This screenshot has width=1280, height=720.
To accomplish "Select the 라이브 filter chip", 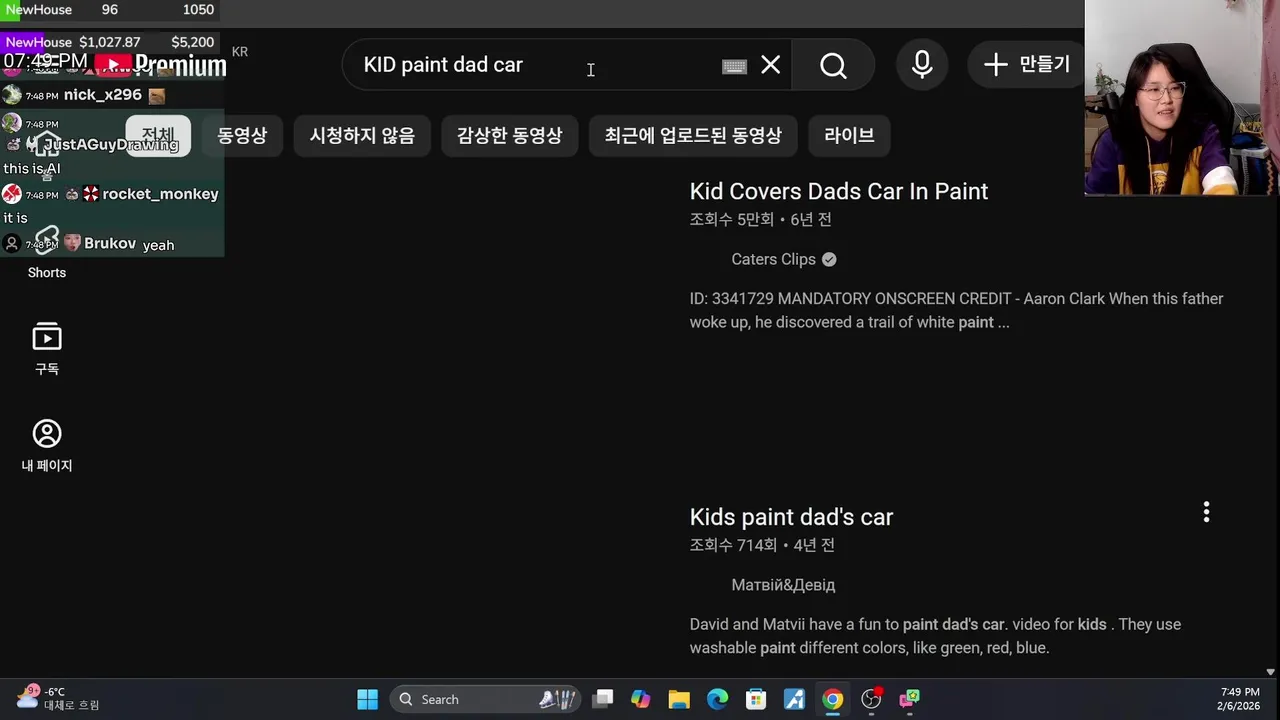I will (x=849, y=135).
